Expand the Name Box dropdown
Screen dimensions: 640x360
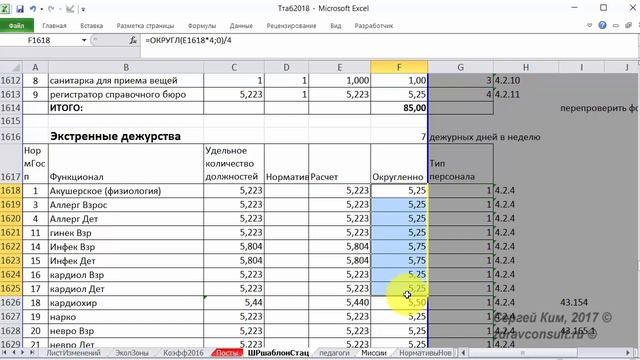coord(84,40)
